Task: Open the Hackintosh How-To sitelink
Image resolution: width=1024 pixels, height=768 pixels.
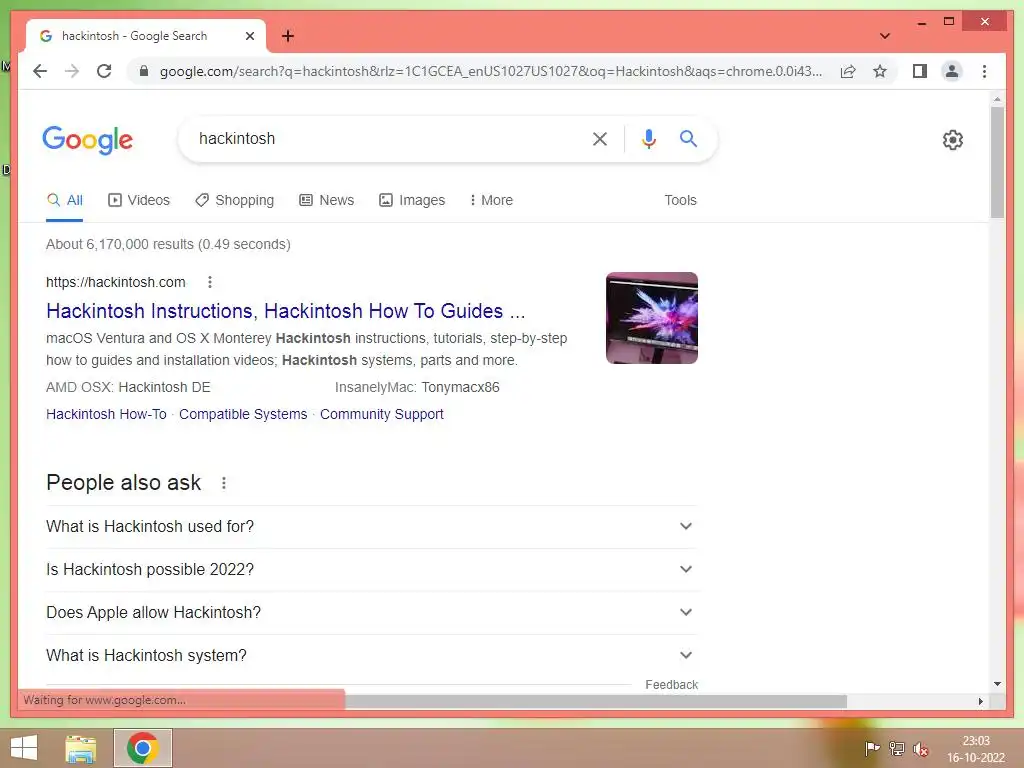Action: click(106, 414)
